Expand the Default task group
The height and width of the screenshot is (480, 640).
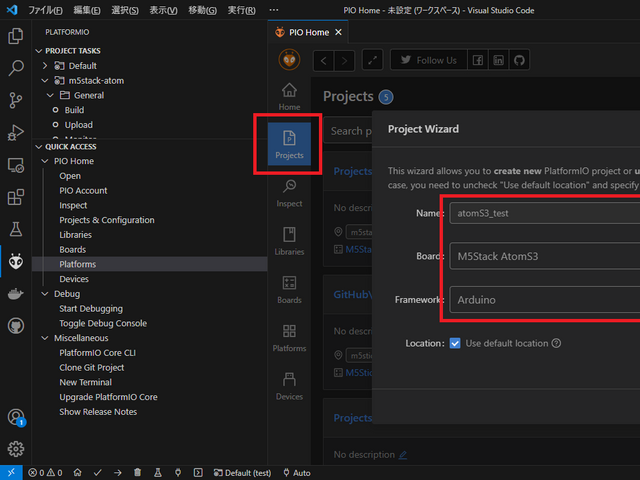pyautogui.click(x=45, y=66)
